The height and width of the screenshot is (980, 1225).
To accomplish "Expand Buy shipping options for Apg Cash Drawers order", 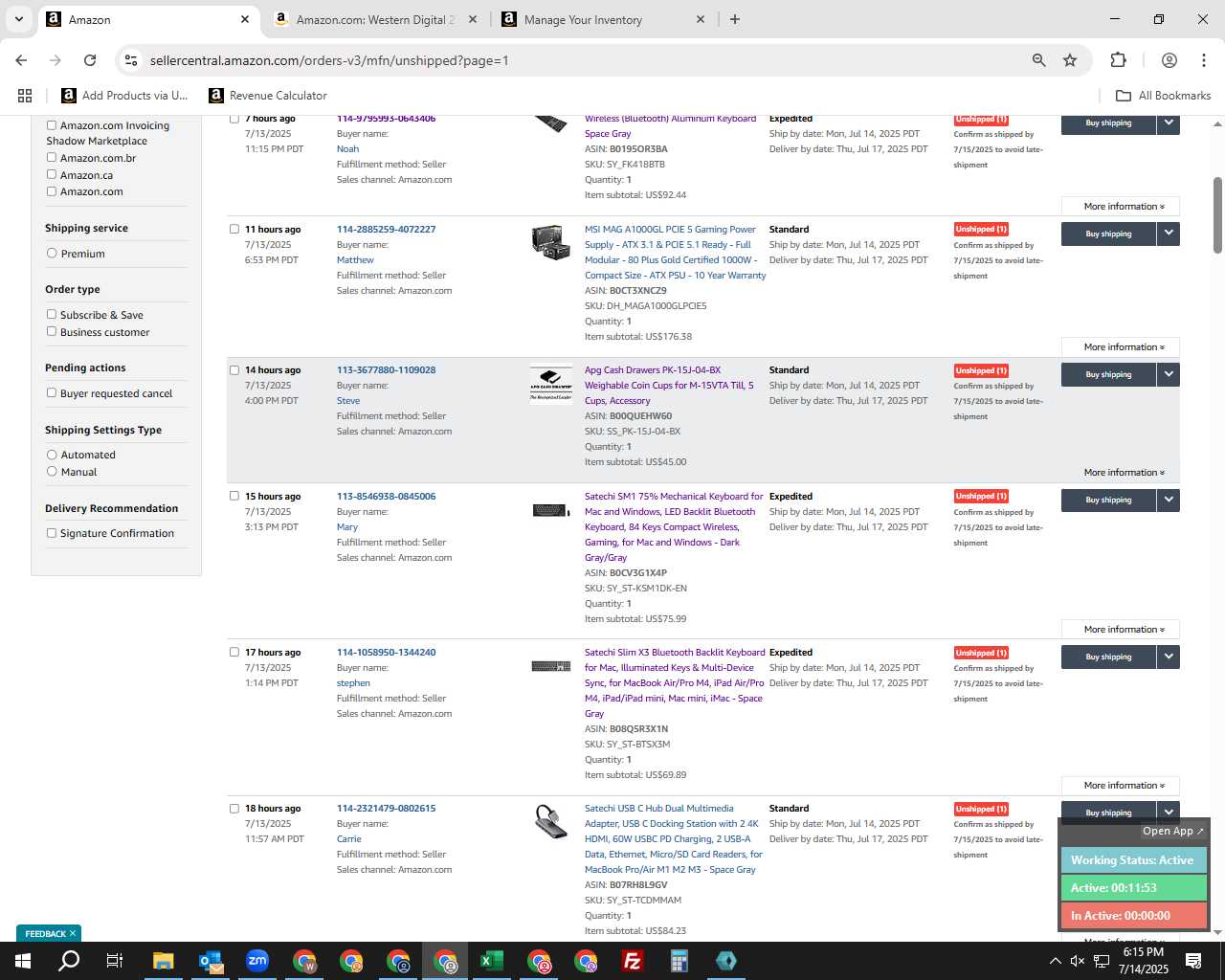I will tap(1169, 374).
